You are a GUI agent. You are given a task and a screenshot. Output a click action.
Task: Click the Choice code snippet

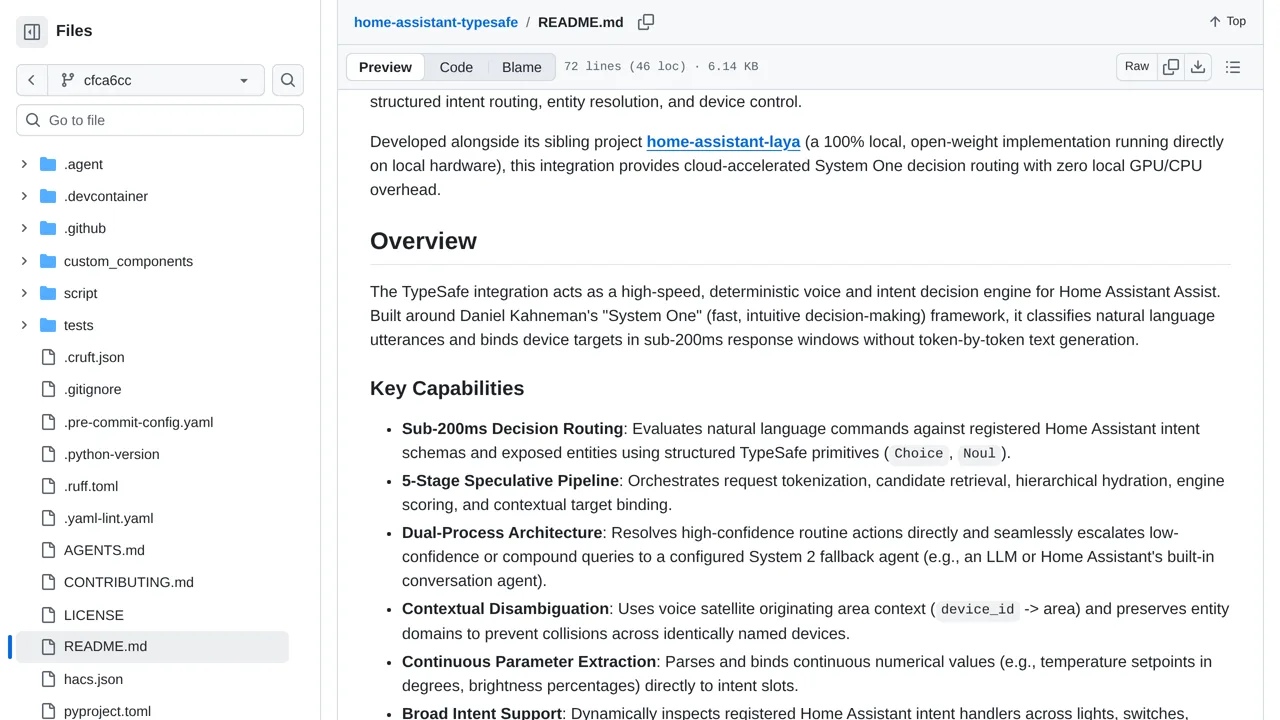click(918, 454)
